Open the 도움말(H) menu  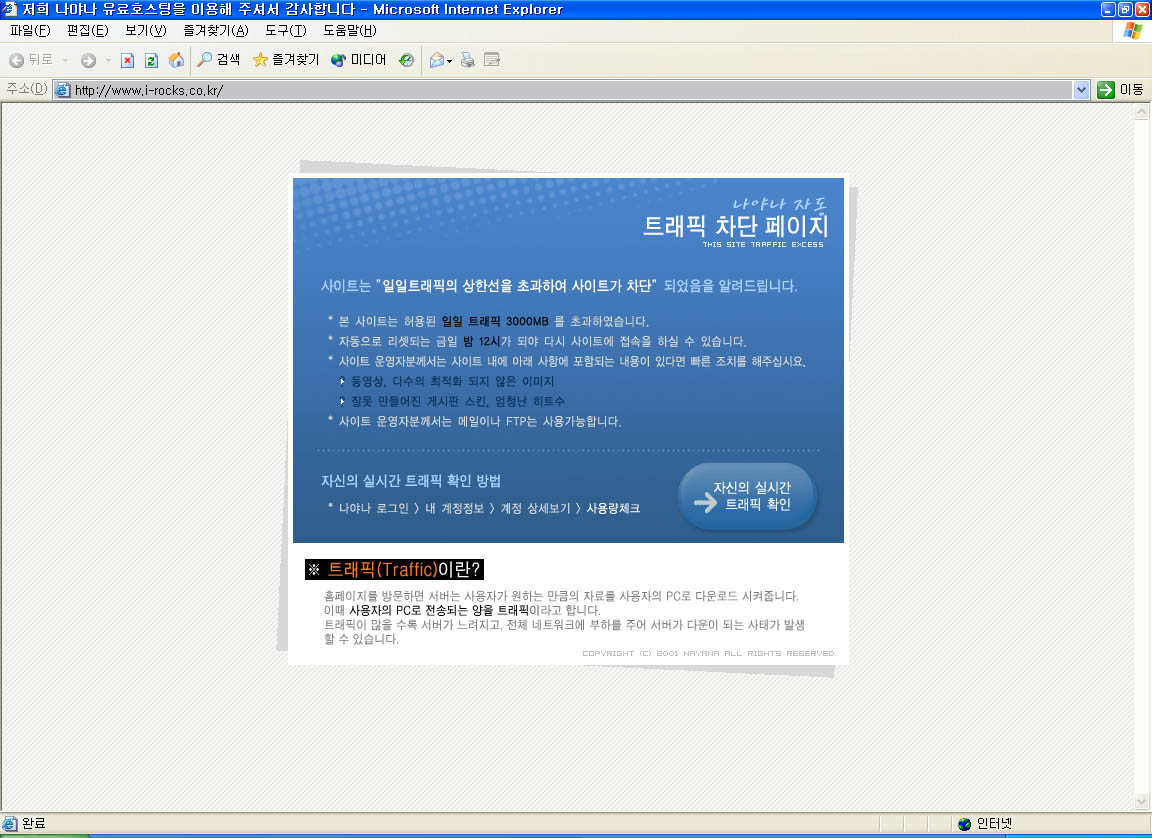350,30
